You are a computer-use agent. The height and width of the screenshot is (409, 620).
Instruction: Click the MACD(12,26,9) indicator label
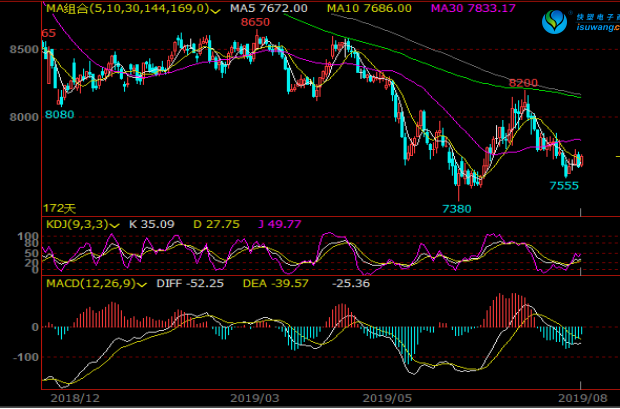91,283
